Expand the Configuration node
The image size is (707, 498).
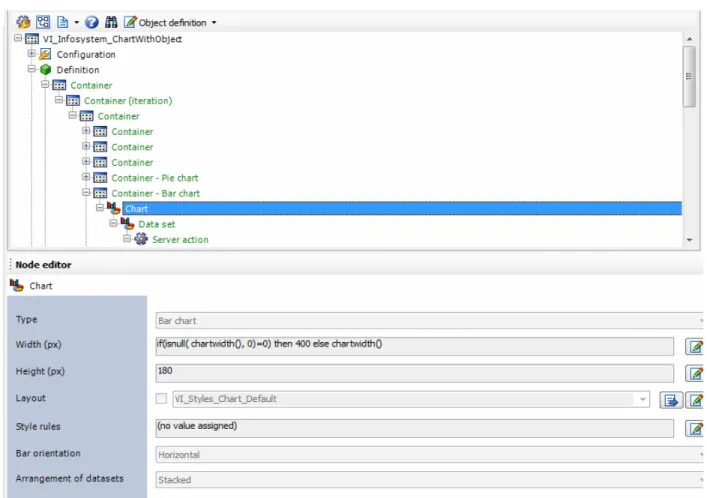[x=31, y=54]
